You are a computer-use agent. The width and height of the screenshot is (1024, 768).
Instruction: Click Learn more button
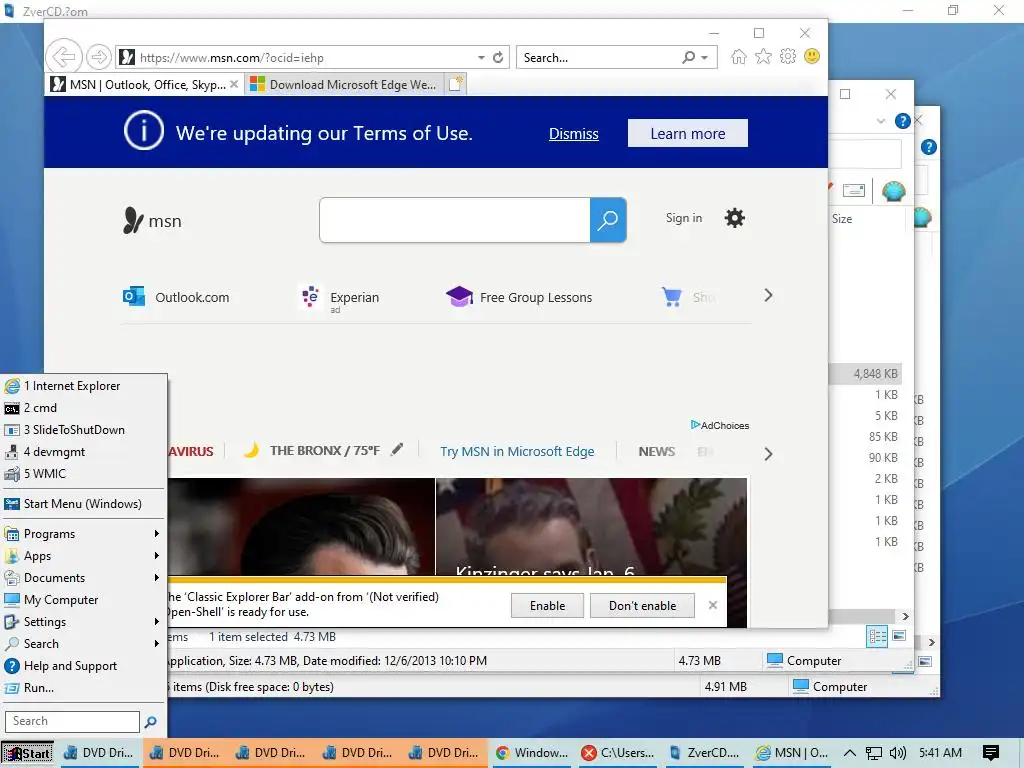(x=688, y=133)
